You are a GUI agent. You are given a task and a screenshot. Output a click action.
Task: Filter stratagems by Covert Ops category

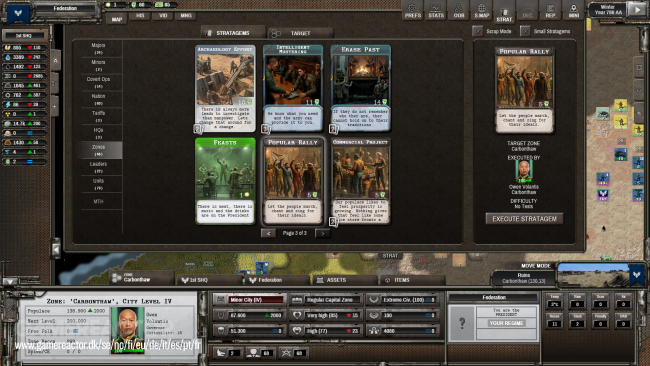coord(98,82)
